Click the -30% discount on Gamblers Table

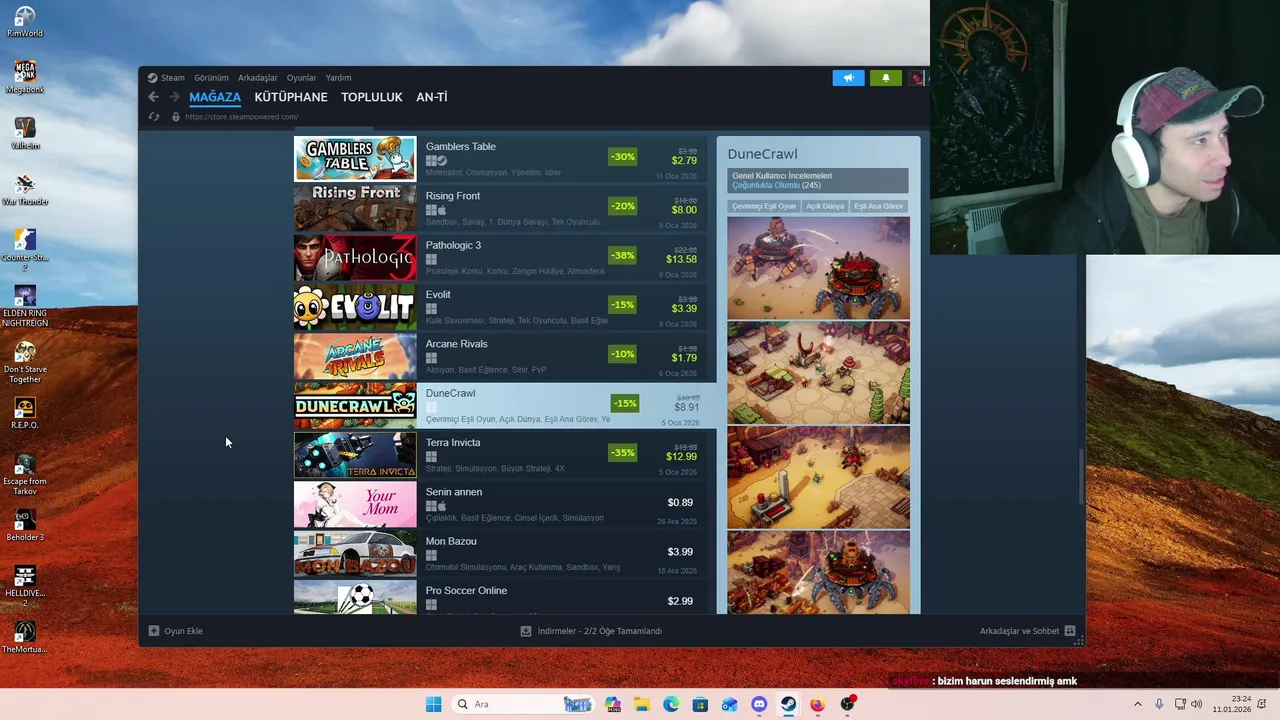pos(622,157)
